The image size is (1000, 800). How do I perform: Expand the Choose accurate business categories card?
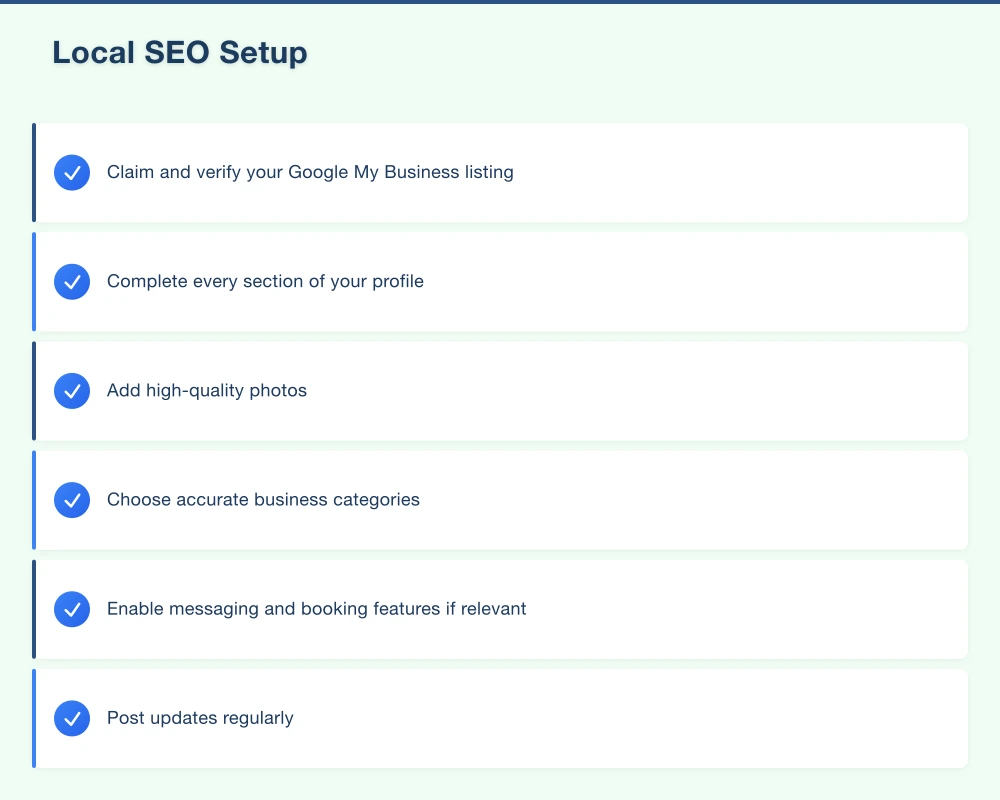tap(500, 500)
